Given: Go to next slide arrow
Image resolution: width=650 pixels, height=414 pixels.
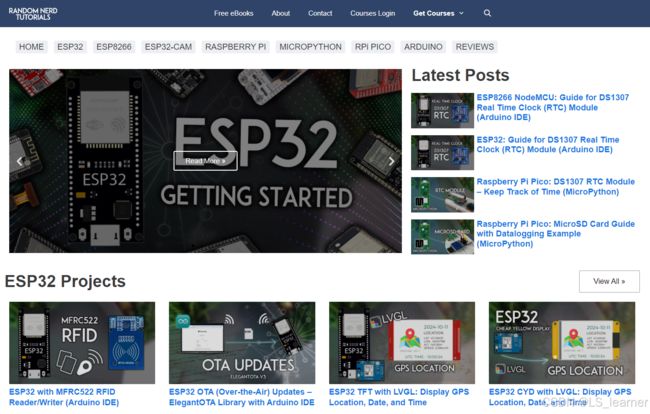Looking at the screenshot, I should point(391,161).
